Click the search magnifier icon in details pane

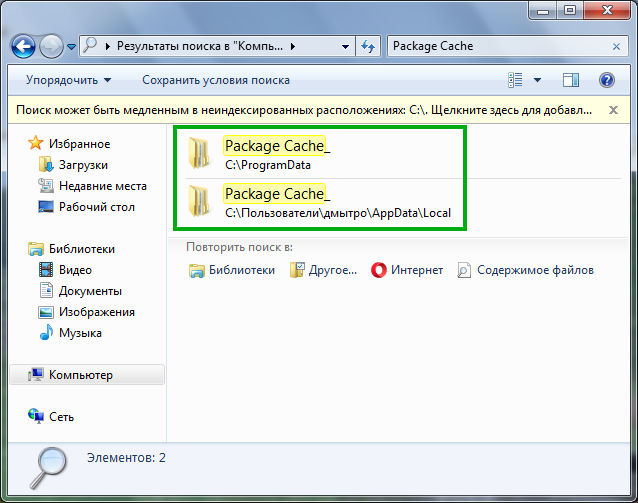coord(48,467)
